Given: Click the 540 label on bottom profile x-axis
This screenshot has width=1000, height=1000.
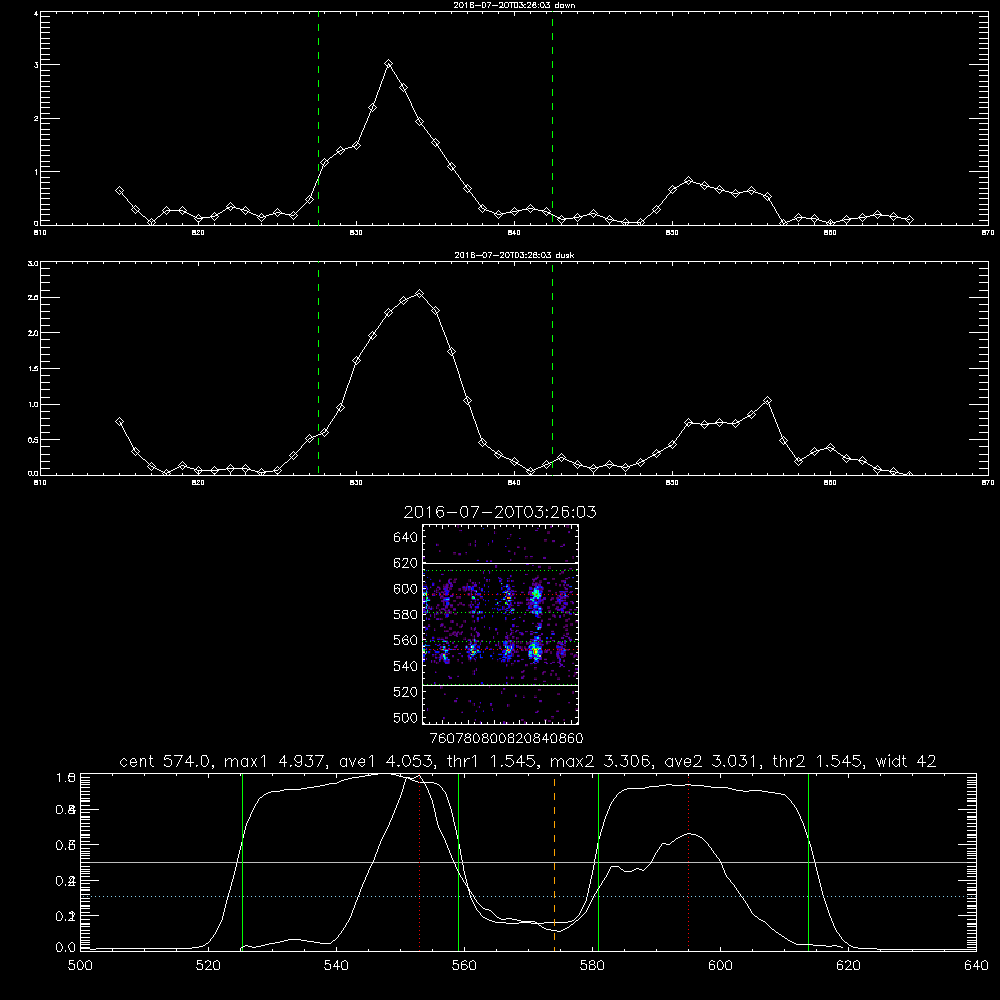Looking at the screenshot, I should point(336,965).
